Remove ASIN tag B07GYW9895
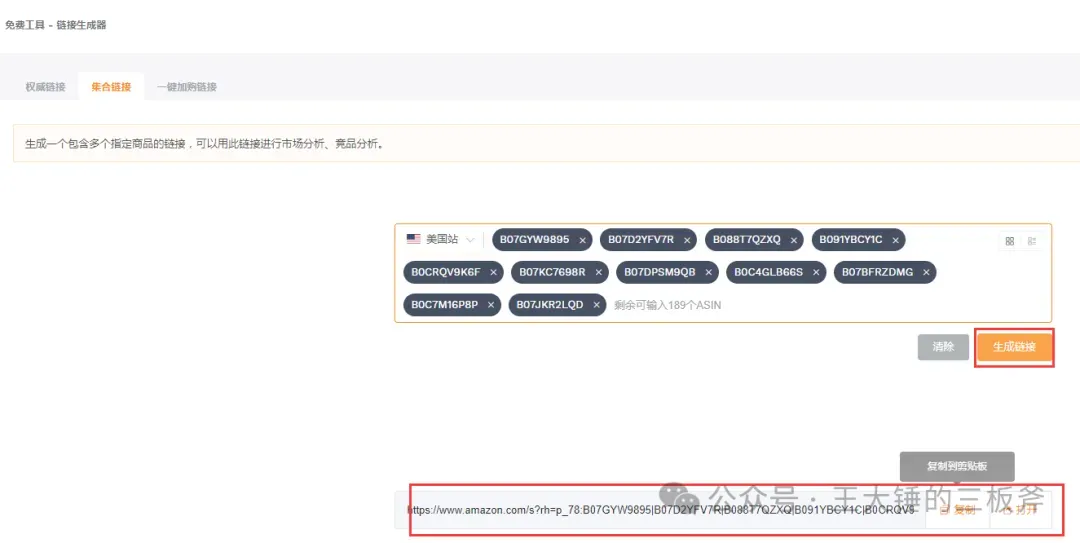Viewport: 1080px width, 543px height. point(583,240)
